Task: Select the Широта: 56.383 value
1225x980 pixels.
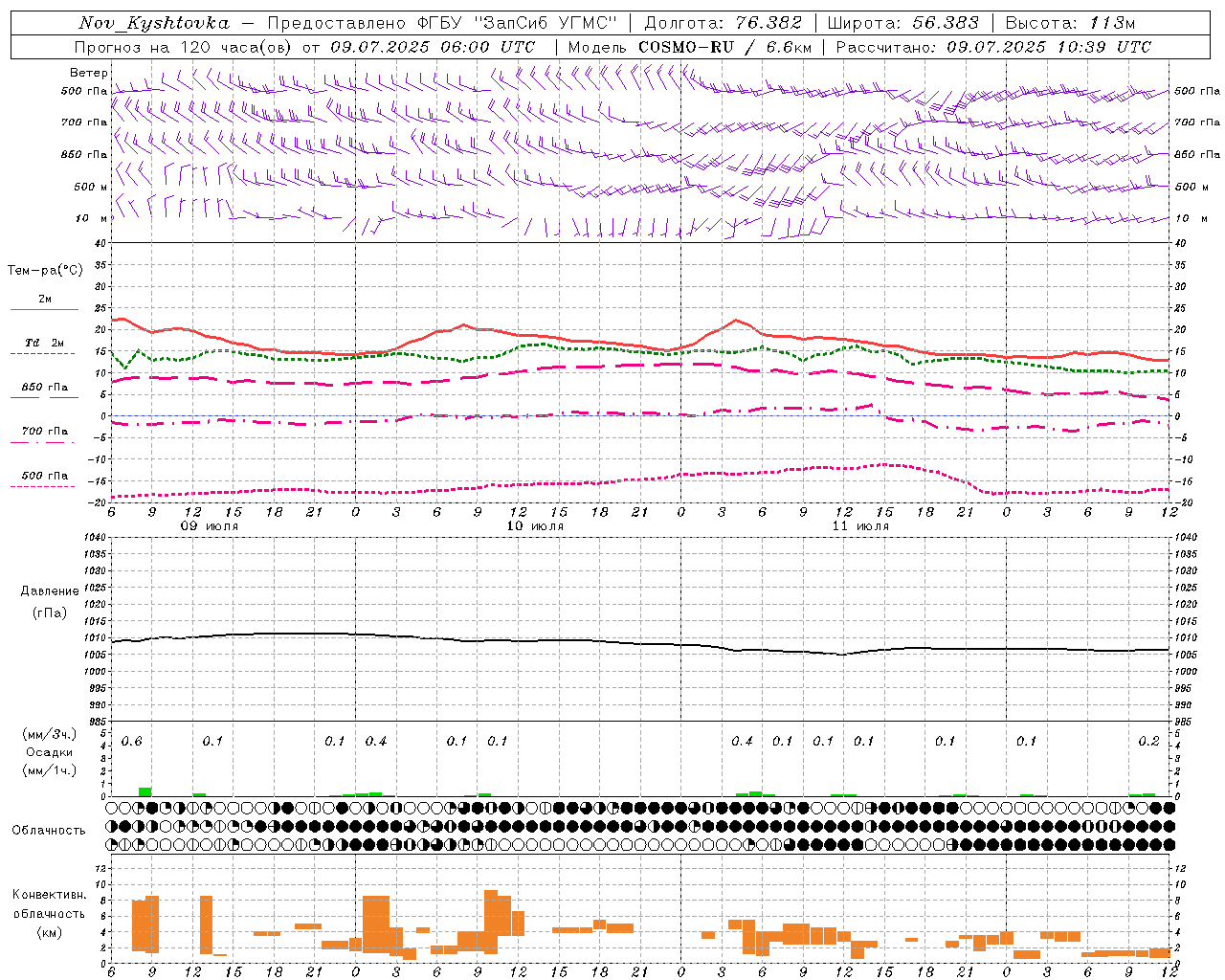Action: pyautogui.click(x=902, y=23)
